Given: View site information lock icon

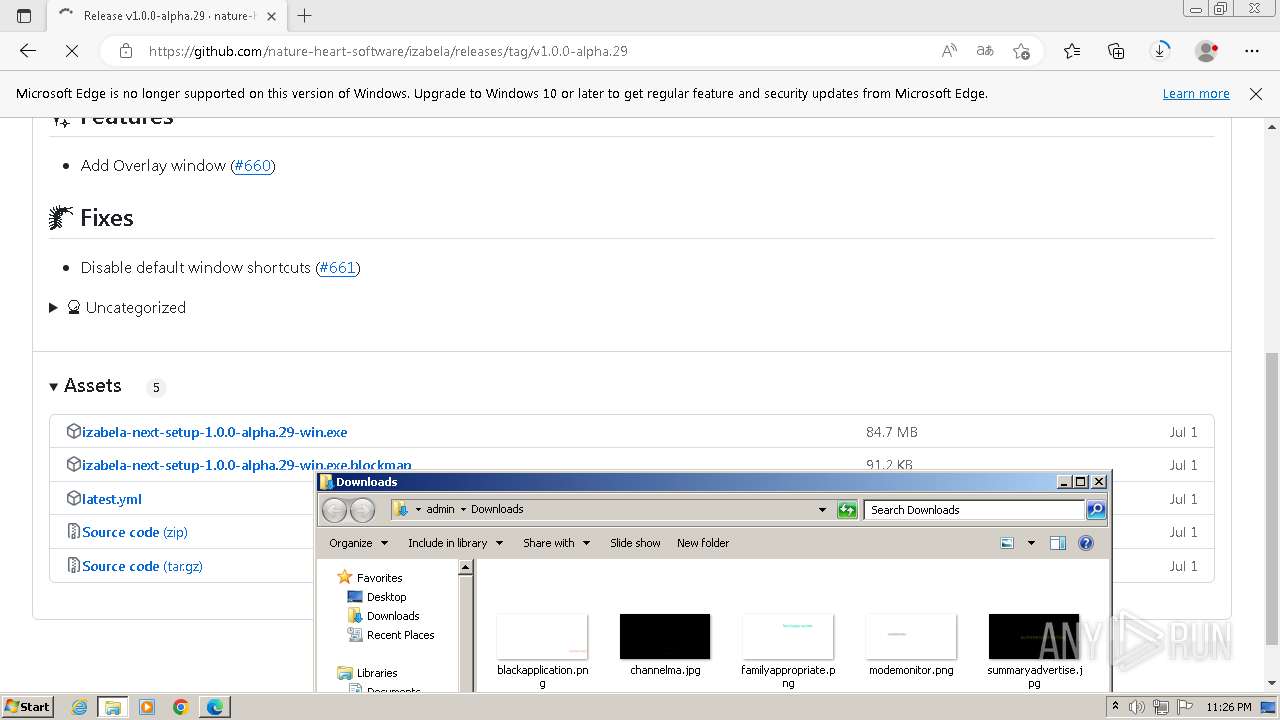Looking at the screenshot, I should pos(126,51).
